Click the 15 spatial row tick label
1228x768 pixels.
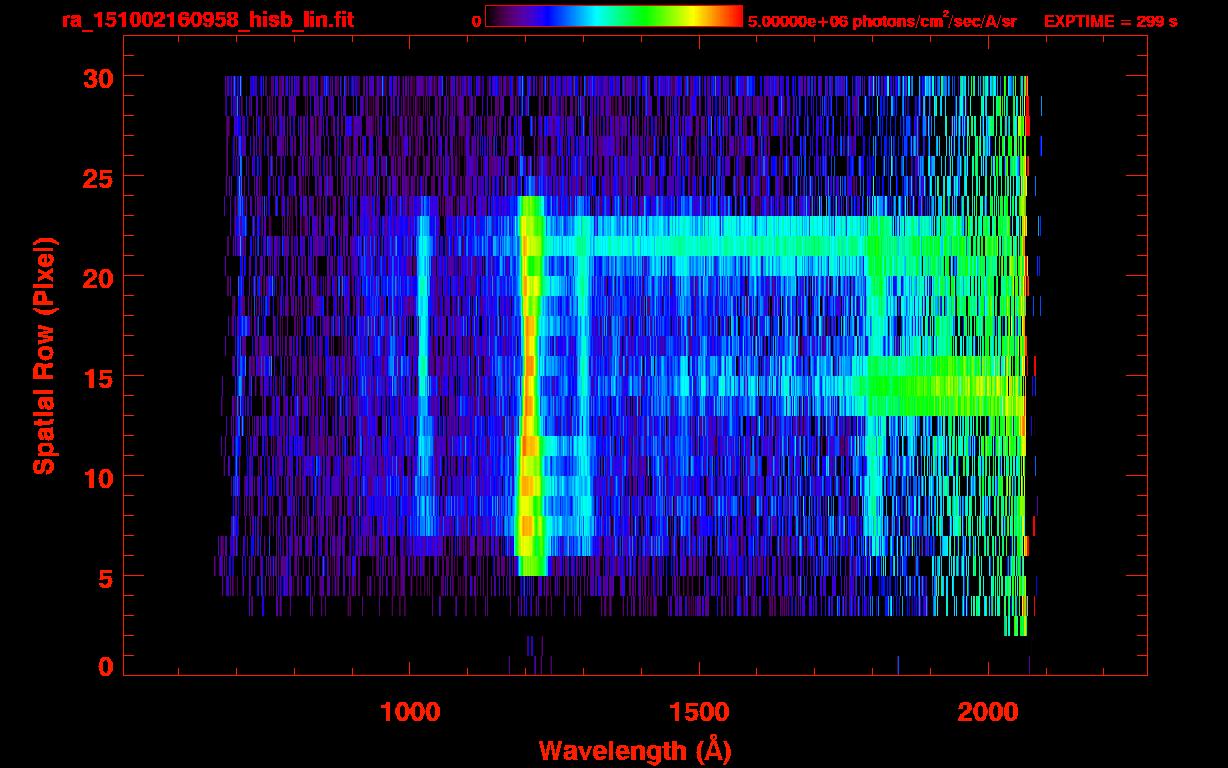[x=96, y=377]
